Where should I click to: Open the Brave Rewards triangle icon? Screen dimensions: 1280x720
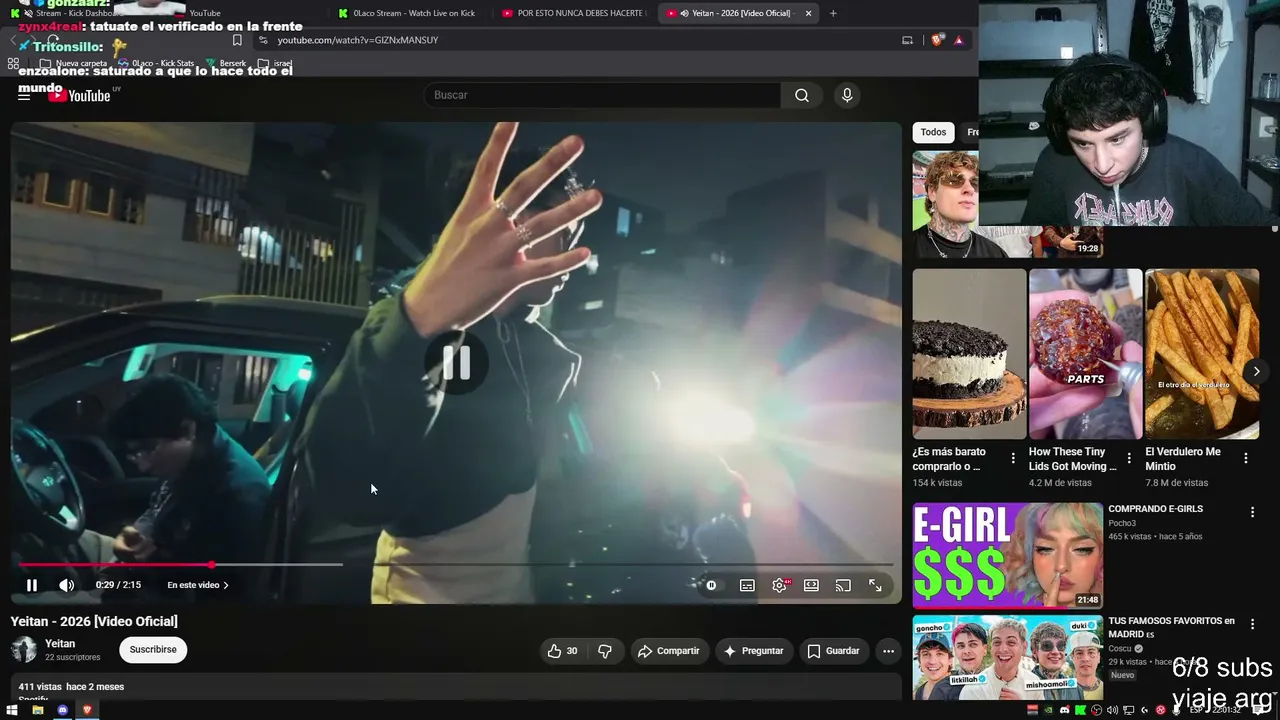958,40
